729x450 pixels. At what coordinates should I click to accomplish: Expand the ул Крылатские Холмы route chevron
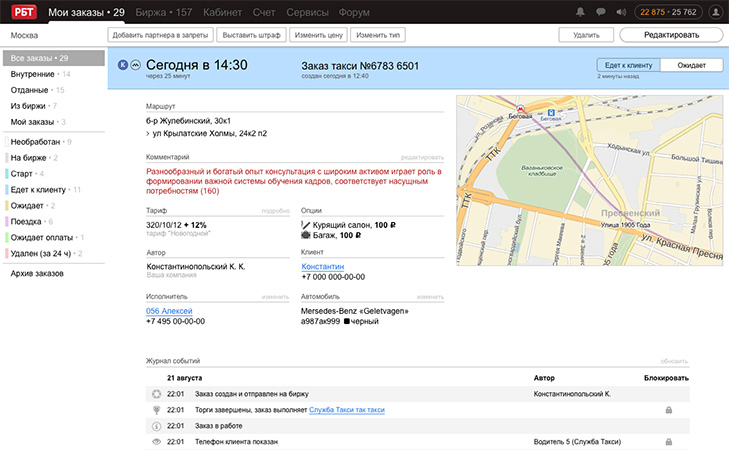pos(148,133)
